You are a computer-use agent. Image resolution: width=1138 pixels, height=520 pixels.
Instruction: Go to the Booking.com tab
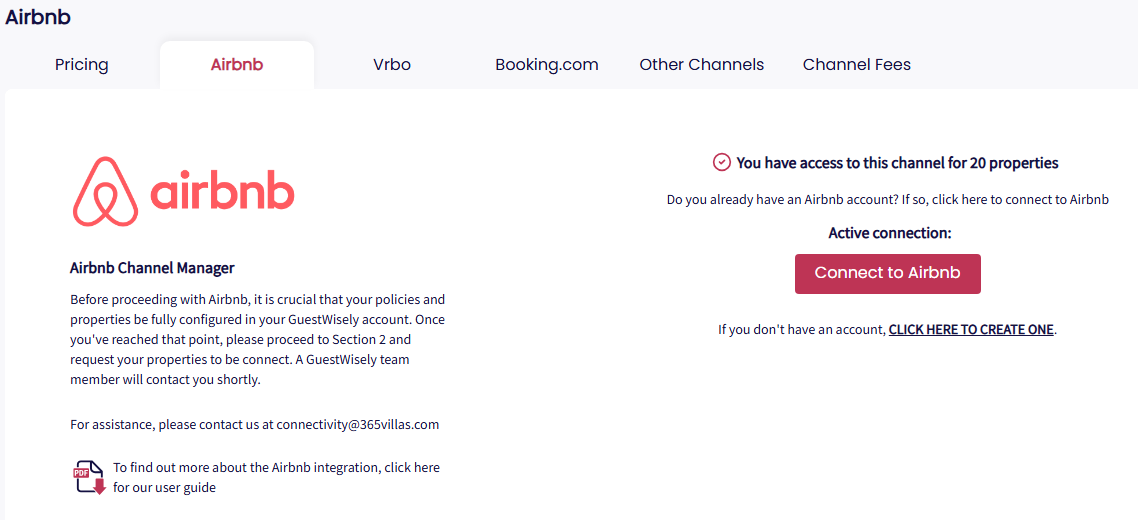pos(547,65)
